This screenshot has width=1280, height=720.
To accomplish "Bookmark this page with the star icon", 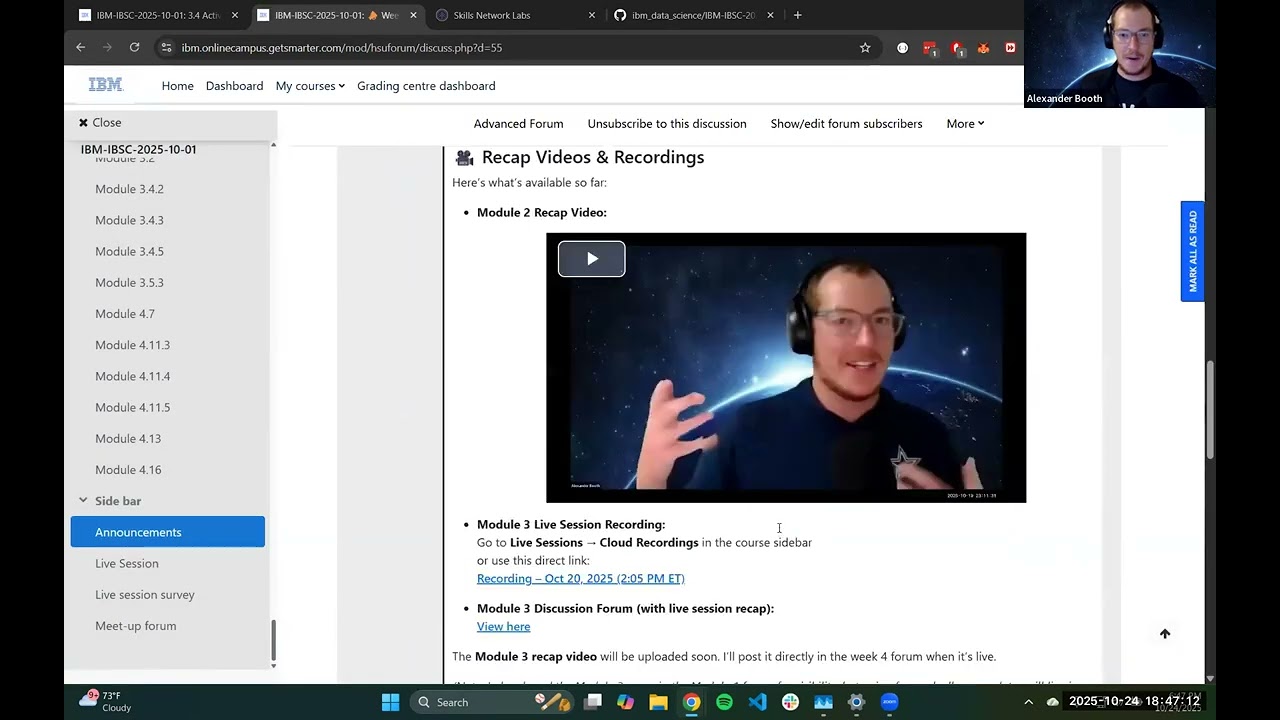I will 865,47.
